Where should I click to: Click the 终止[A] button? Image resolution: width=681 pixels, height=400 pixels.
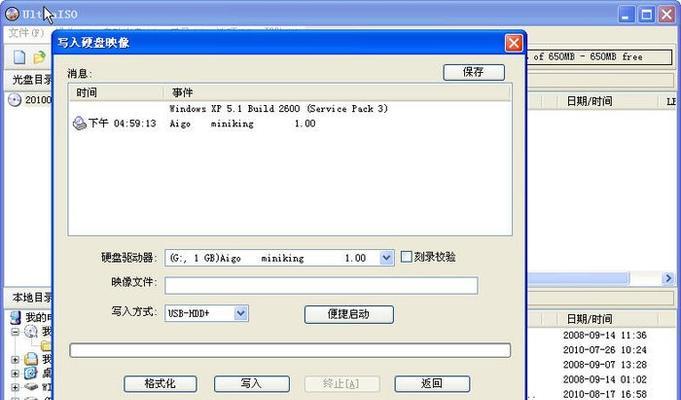coord(342,383)
